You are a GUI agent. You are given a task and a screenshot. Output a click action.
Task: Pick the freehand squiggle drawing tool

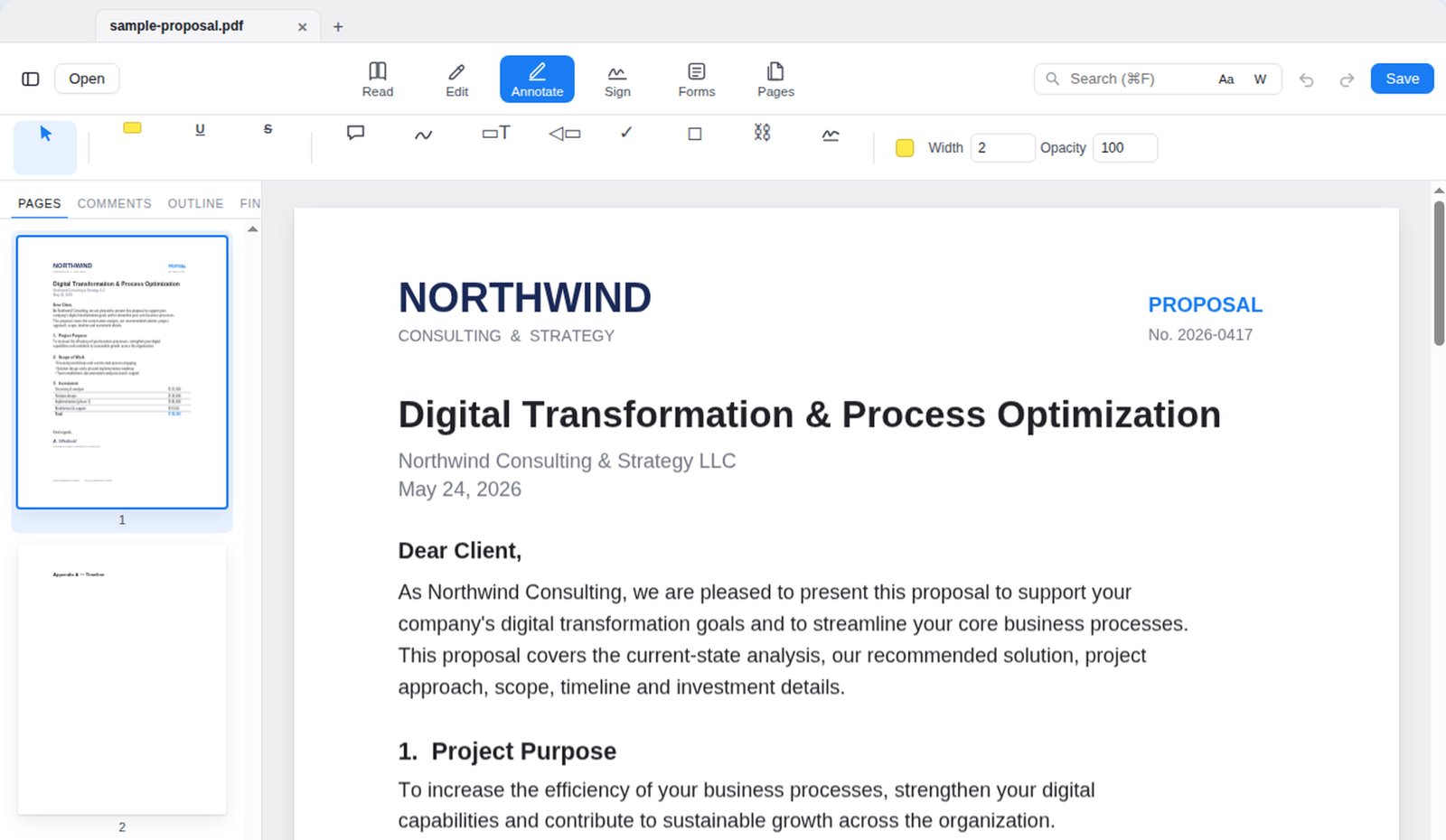click(423, 134)
